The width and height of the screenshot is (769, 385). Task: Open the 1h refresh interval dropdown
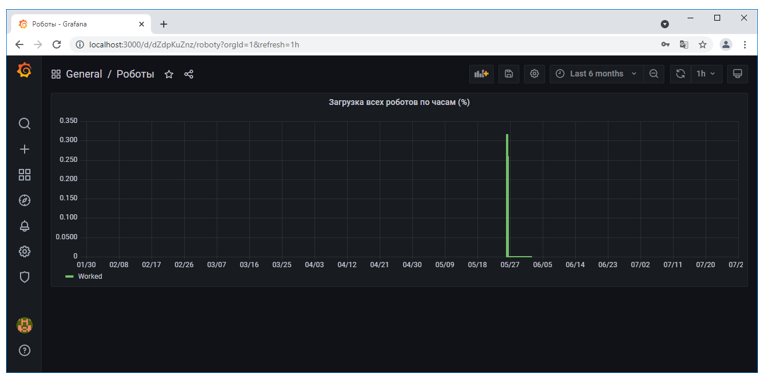(706, 74)
